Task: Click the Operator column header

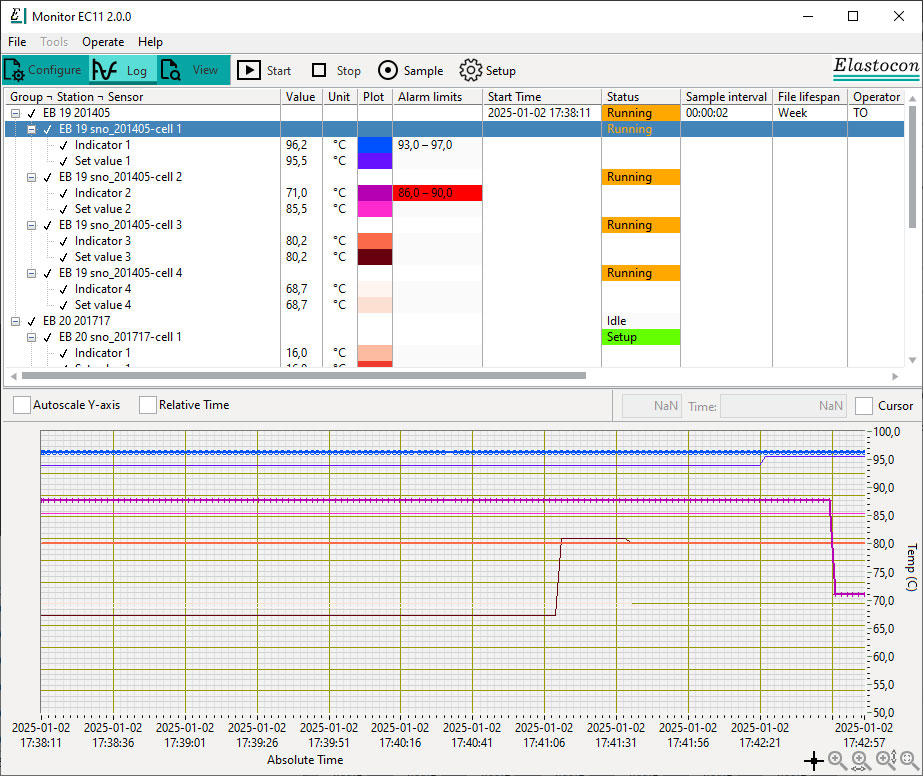Action: (x=876, y=97)
